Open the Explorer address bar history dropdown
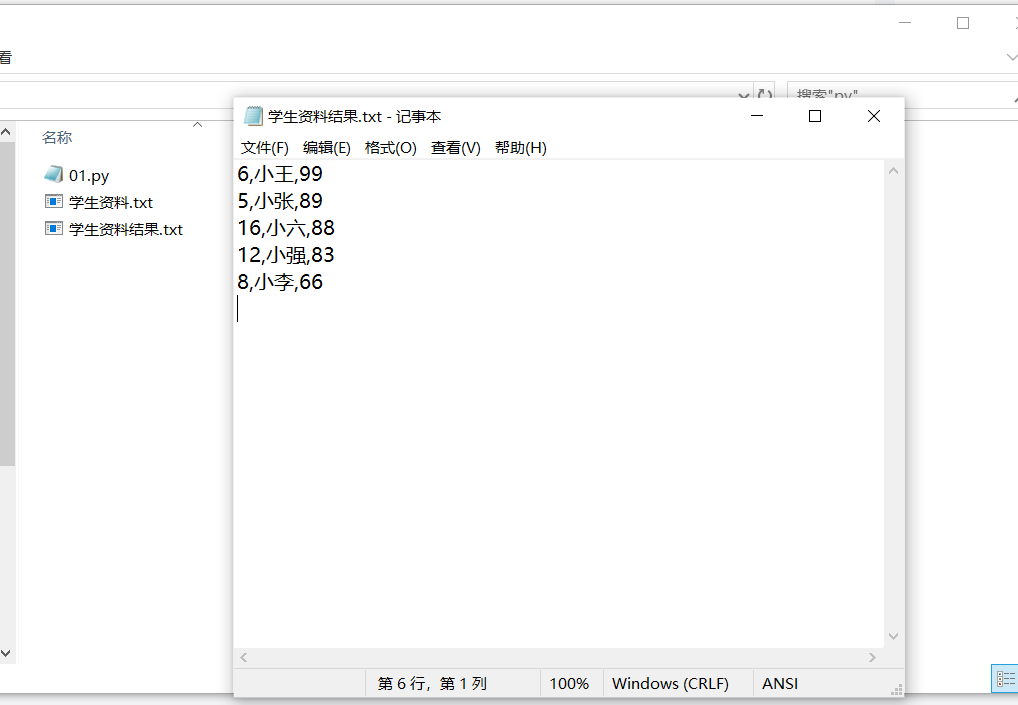This screenshot has height=705, width=1018. tap(743, 95)
